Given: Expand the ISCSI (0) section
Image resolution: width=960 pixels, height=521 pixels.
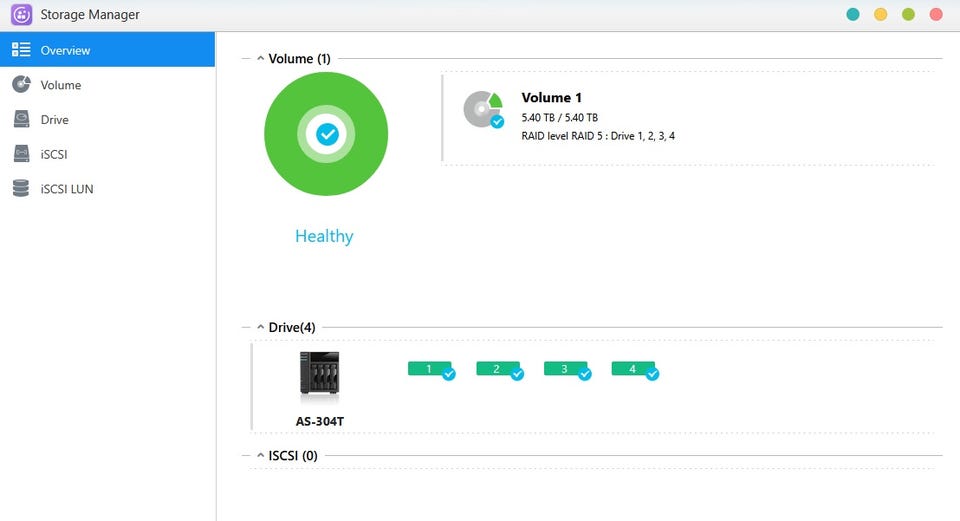Looking at the screenshot, I should (261, 456).
